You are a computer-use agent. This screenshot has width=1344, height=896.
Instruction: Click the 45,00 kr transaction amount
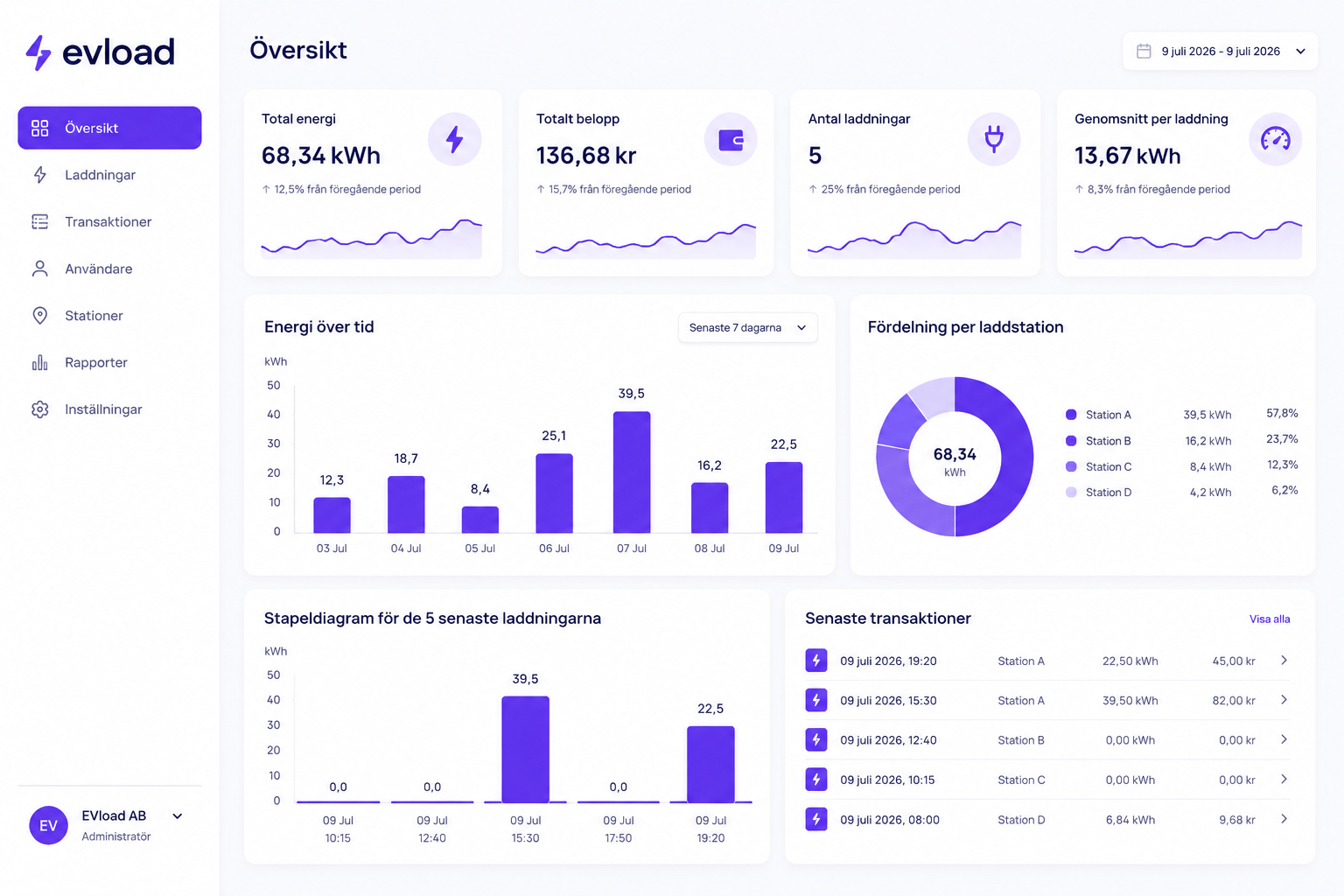pos(1234,661)
